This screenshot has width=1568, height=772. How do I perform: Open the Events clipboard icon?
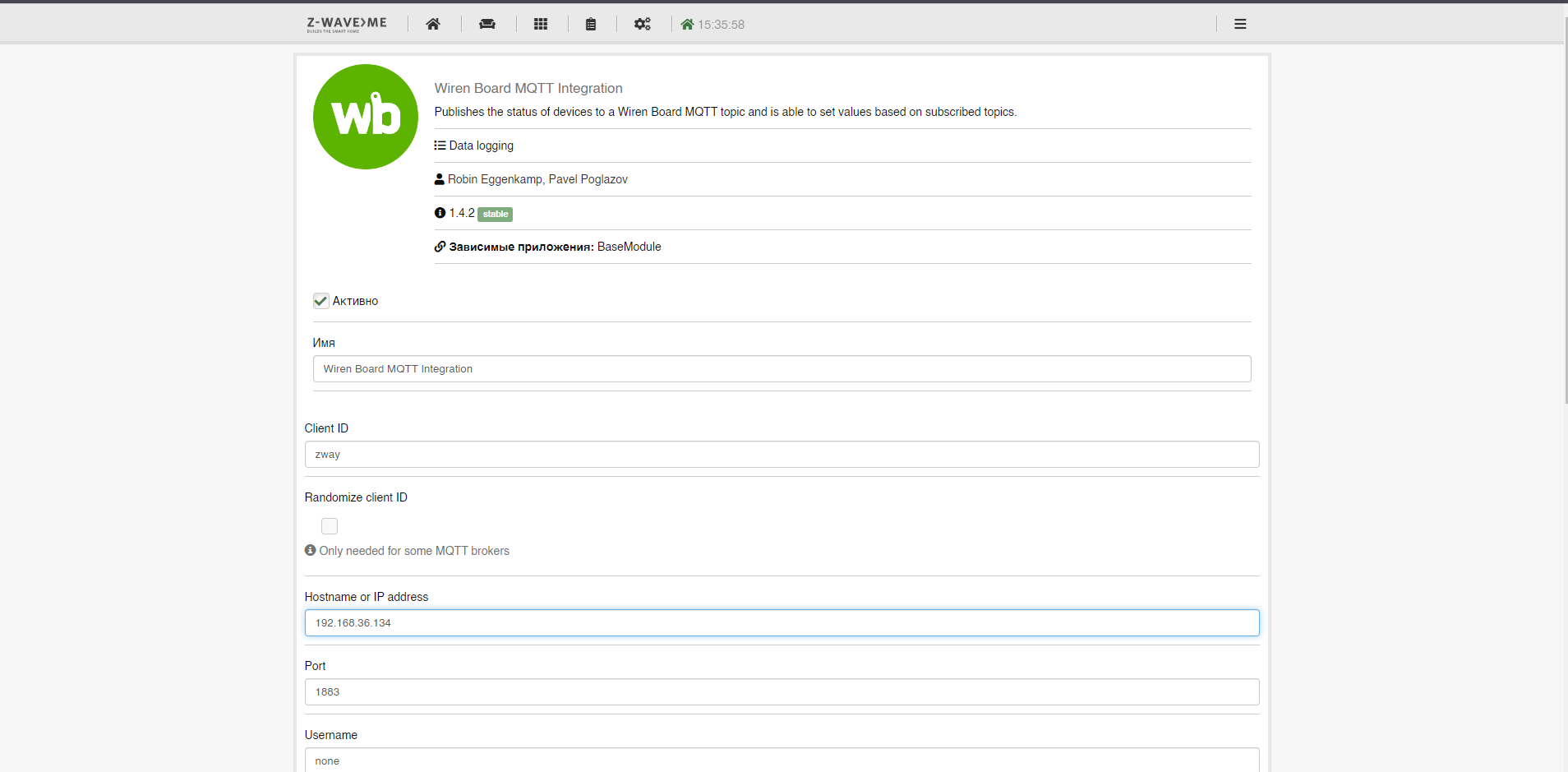591,24
